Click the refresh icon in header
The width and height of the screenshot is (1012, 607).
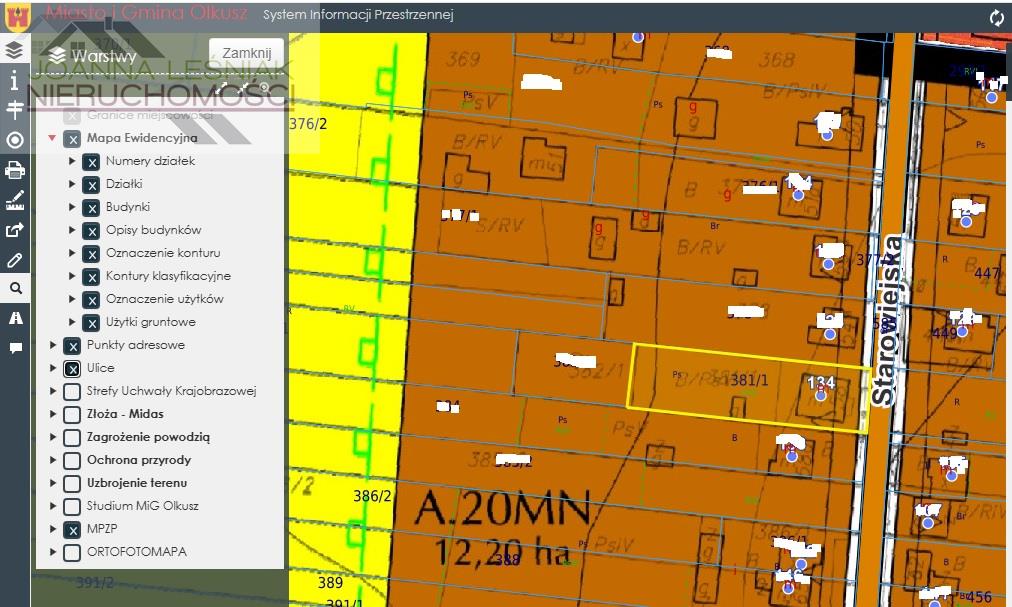click(996, 17)
